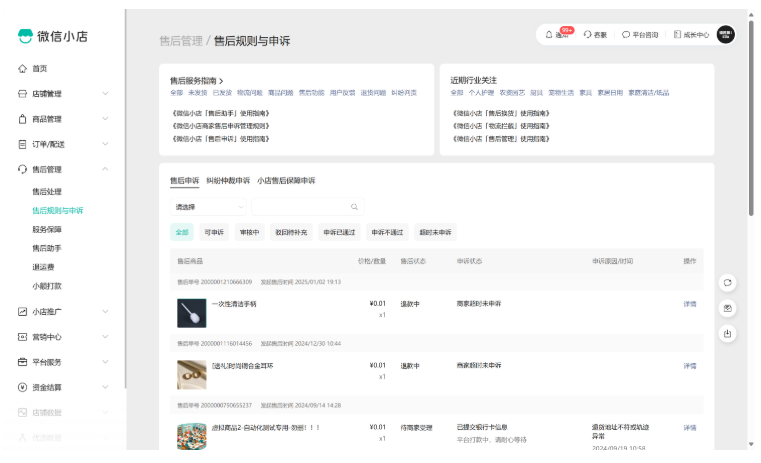Click the refresh icon in floating sidebar
761x463 pixels.
(728, 282)
